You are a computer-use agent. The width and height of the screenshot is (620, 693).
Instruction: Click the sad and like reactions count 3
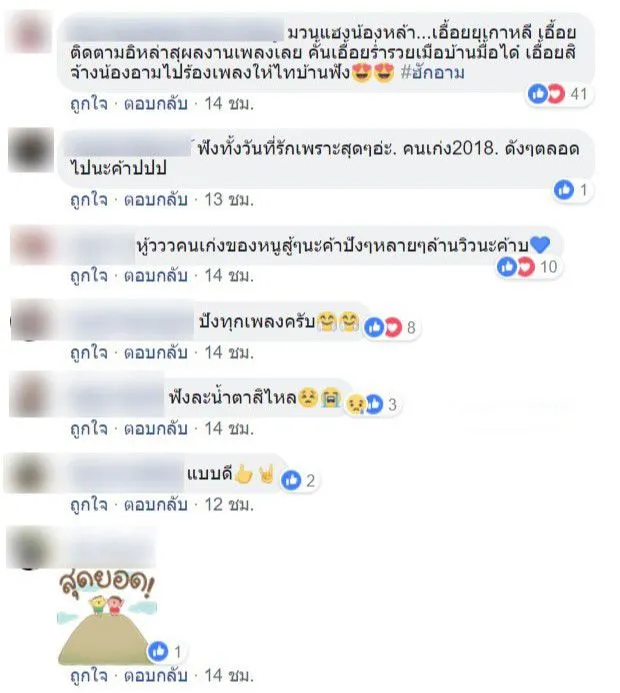point(373,404)
